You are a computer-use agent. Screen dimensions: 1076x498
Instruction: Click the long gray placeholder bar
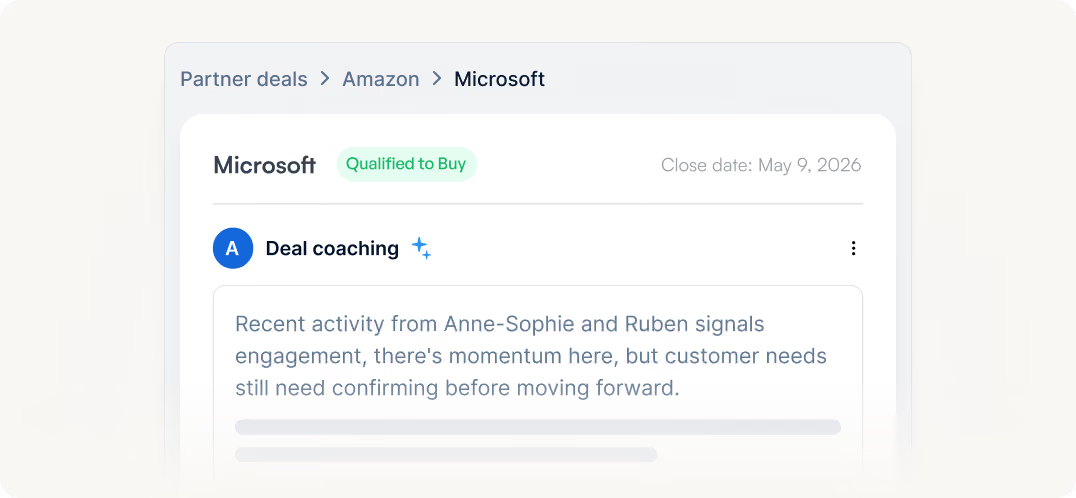tap(537, 427)
